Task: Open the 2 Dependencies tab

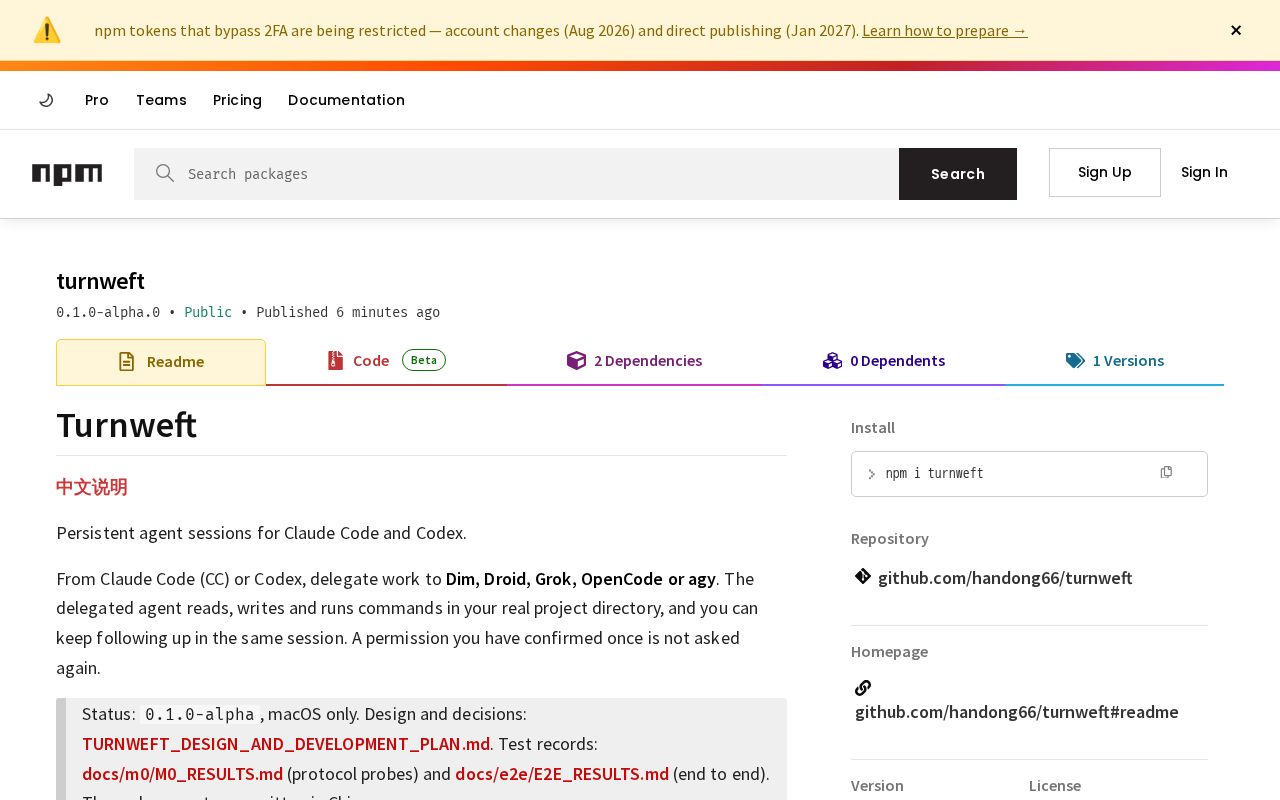Action: [x=634, y=361]
